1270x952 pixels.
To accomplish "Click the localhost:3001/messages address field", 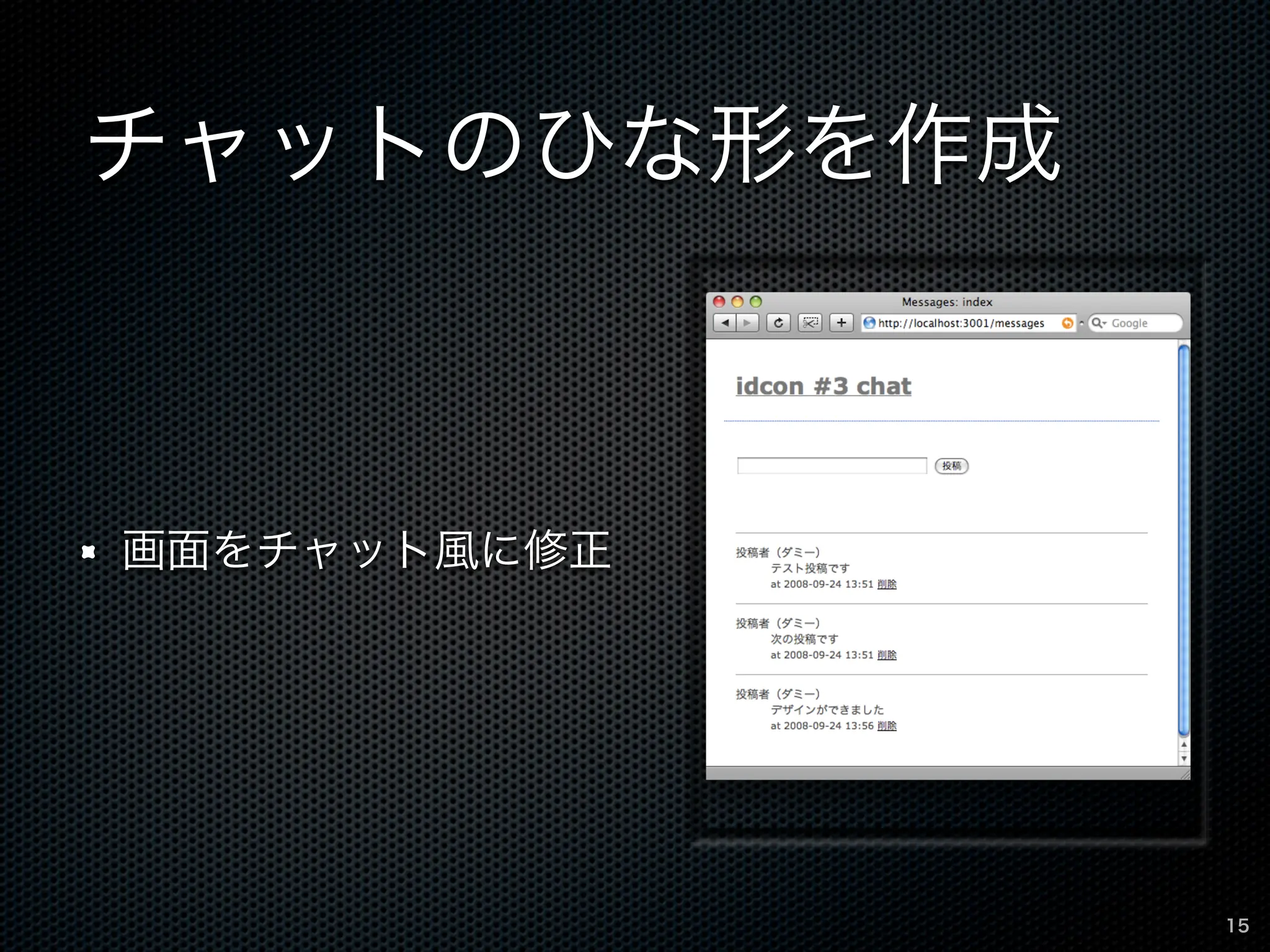I will 968,323.
